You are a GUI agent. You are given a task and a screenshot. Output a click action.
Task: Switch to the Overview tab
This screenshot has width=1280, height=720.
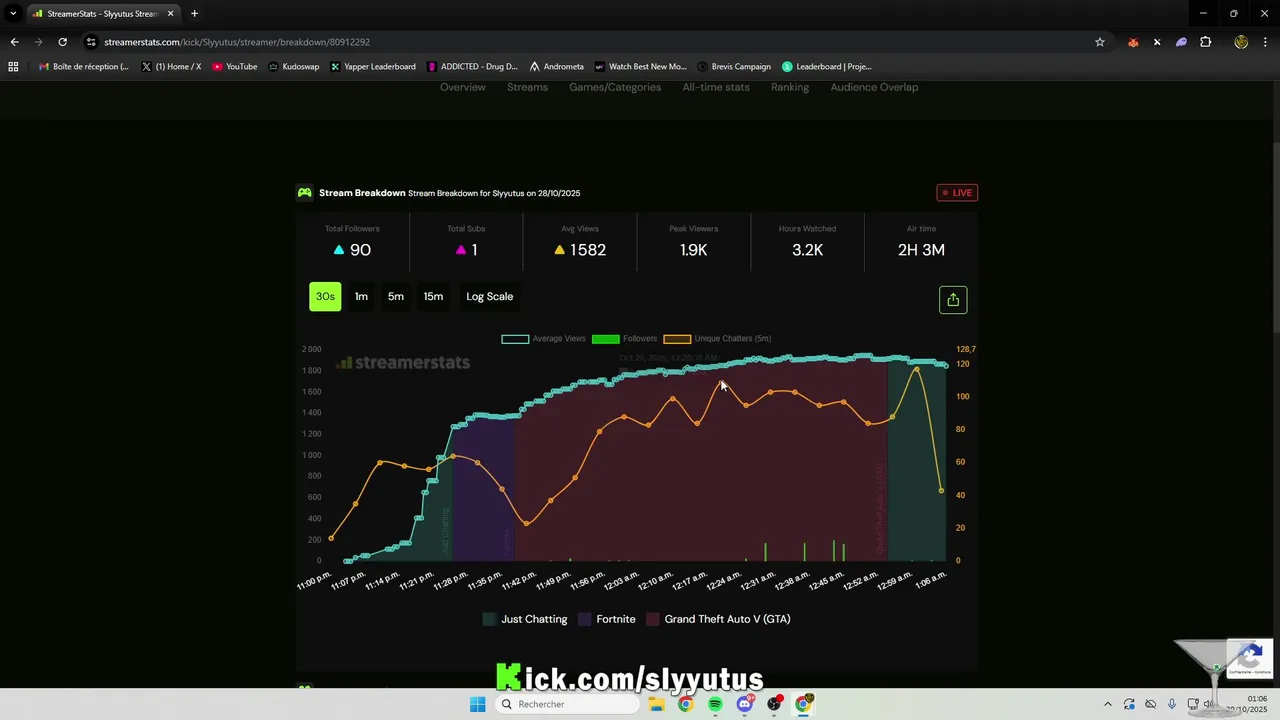click(463, 87)
